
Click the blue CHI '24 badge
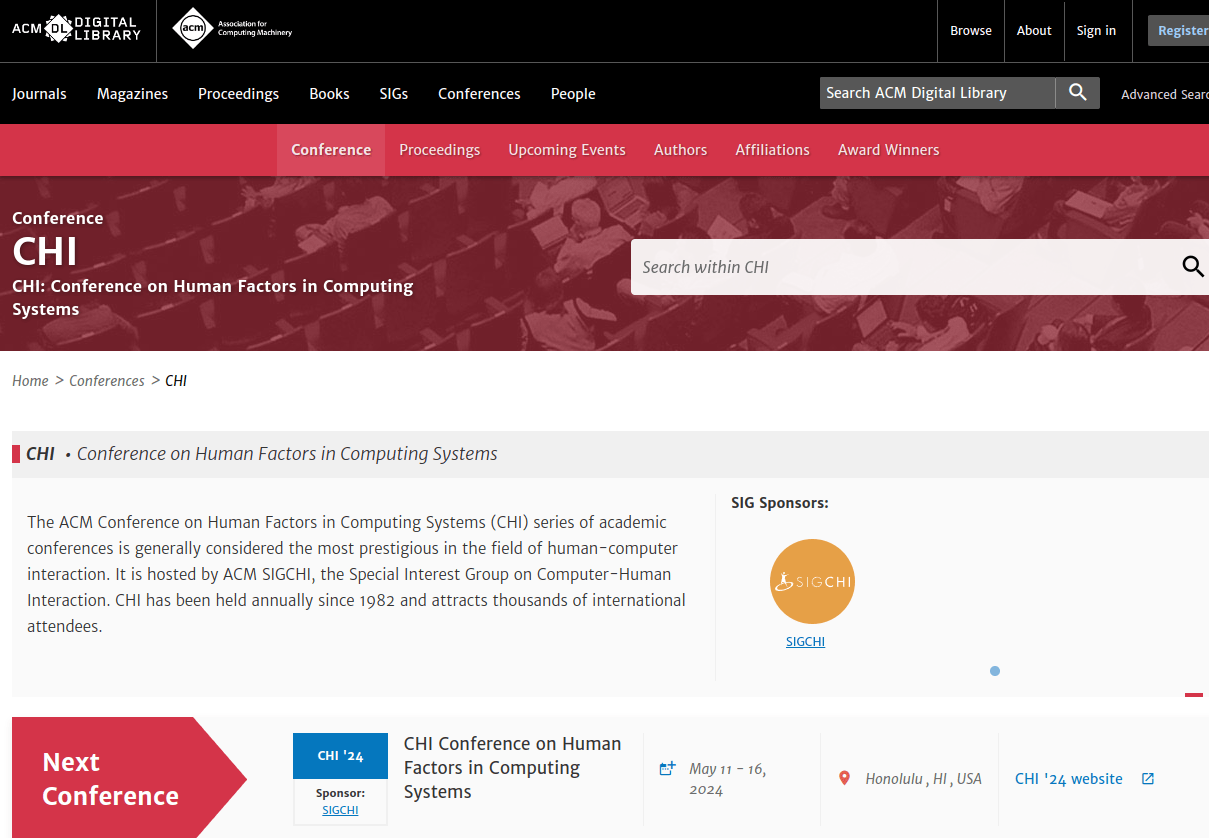[340, 756]
